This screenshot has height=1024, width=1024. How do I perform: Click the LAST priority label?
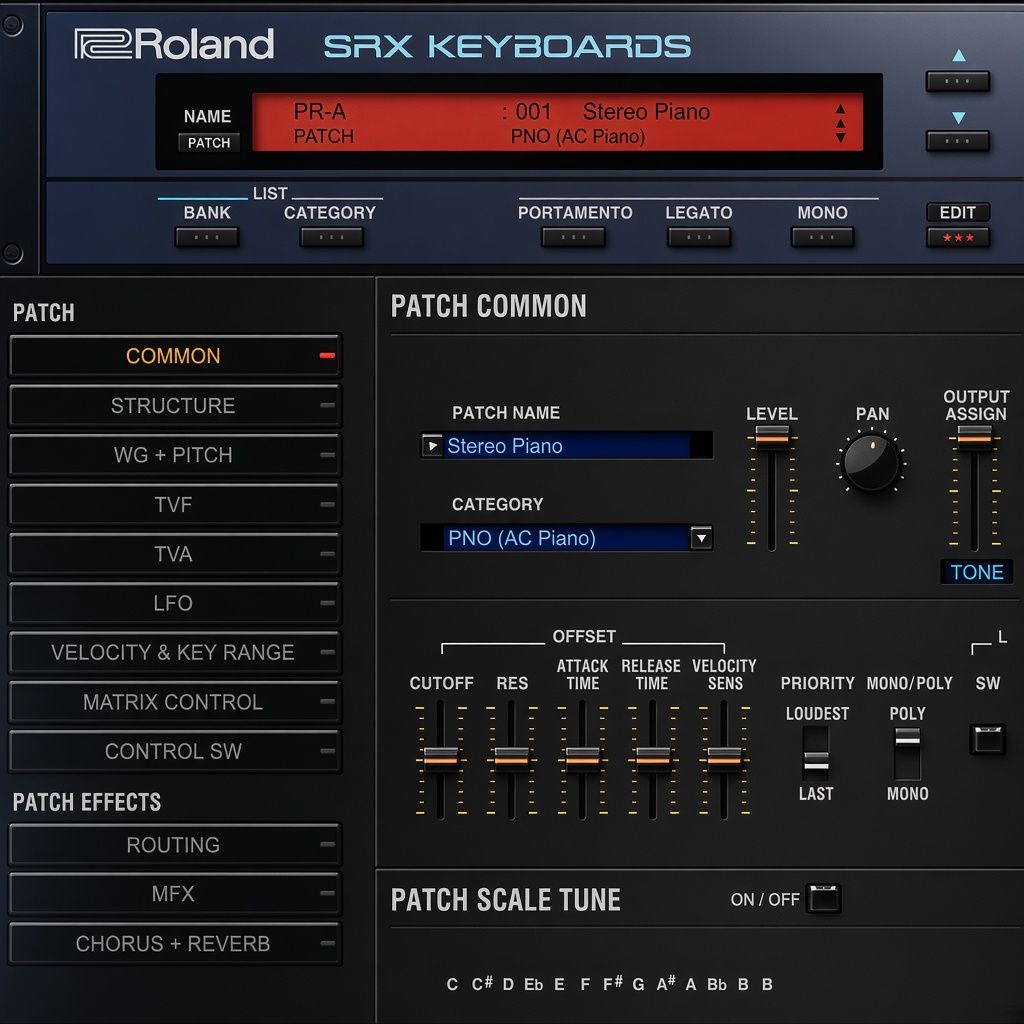click(x=816, y=793)
